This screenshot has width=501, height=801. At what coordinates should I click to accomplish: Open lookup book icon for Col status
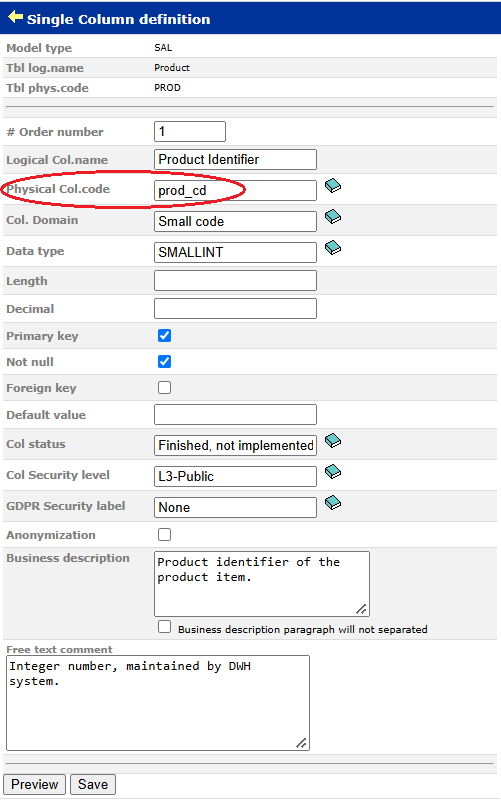pyautogui.click(x=333, y=440)
